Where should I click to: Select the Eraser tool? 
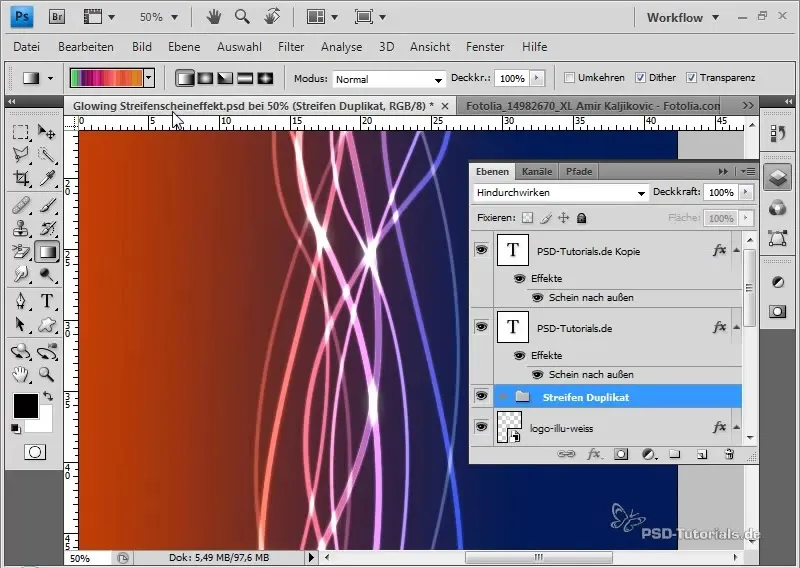pos(20,252)
